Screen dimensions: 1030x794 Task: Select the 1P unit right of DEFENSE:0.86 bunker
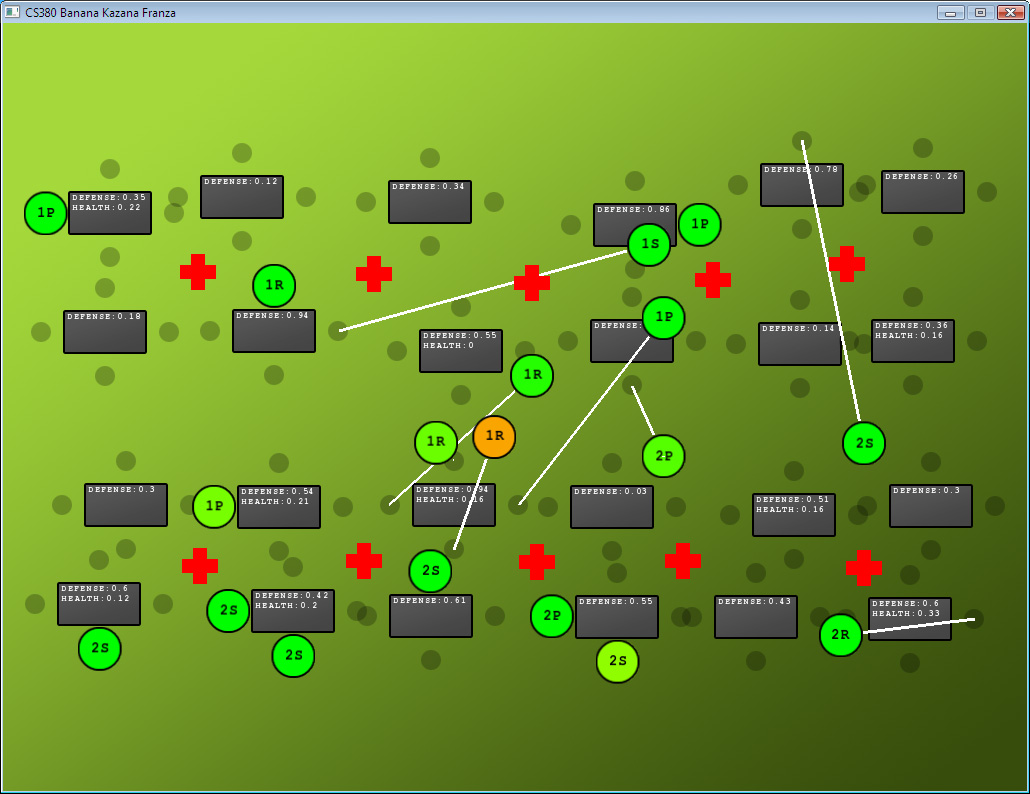(700, 225)
